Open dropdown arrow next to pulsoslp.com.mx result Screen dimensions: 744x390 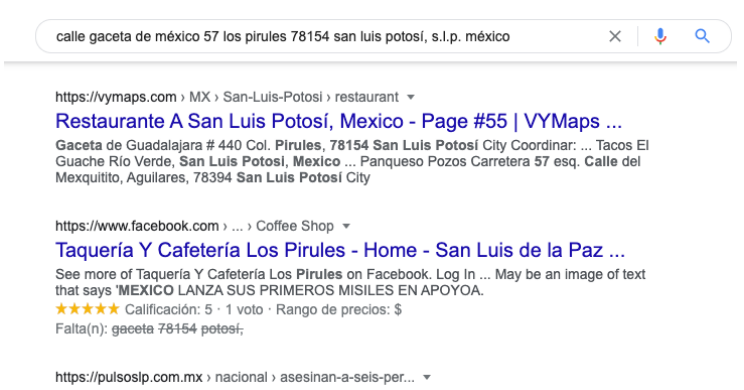(427, 378)
